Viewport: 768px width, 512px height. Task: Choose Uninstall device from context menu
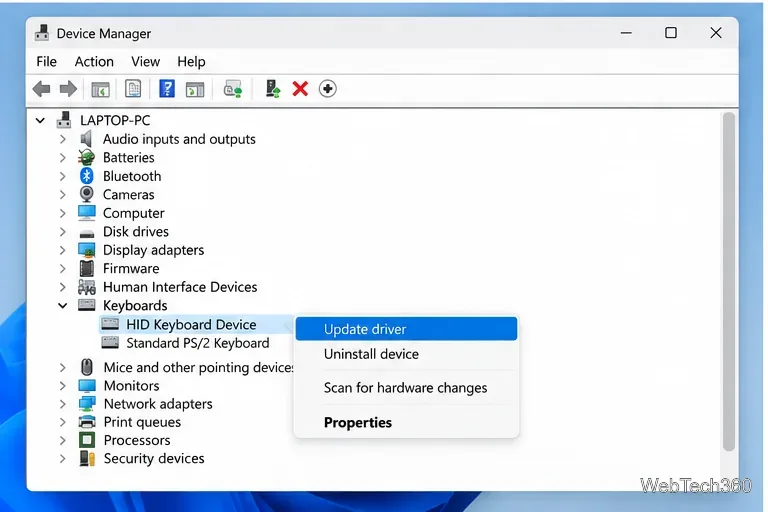[407, 354]
